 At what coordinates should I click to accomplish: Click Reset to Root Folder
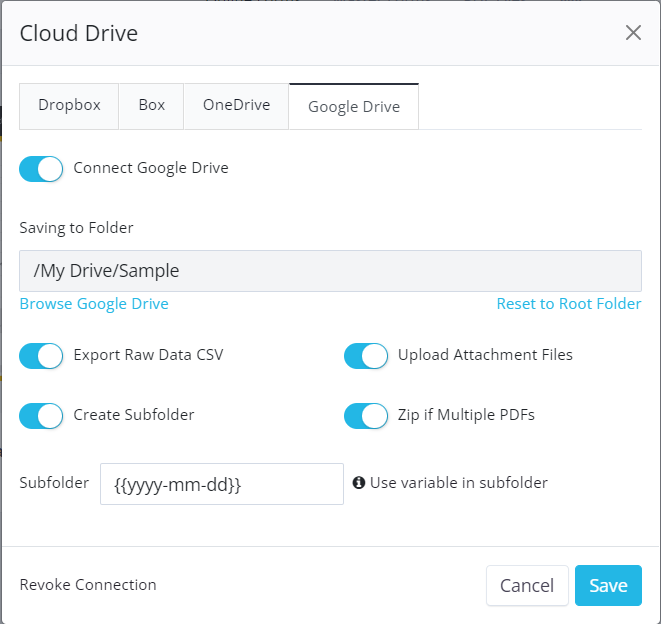click(x=569, y=304)
